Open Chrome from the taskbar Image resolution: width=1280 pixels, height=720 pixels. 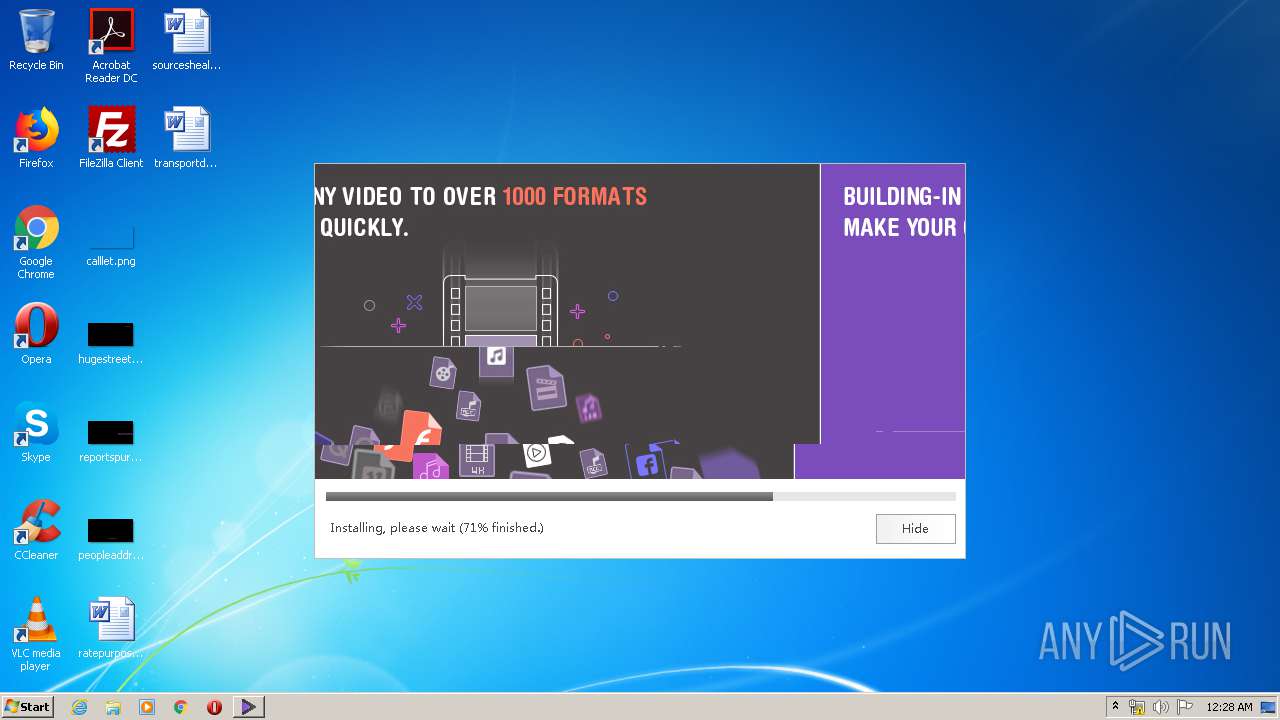pos(181,707)
